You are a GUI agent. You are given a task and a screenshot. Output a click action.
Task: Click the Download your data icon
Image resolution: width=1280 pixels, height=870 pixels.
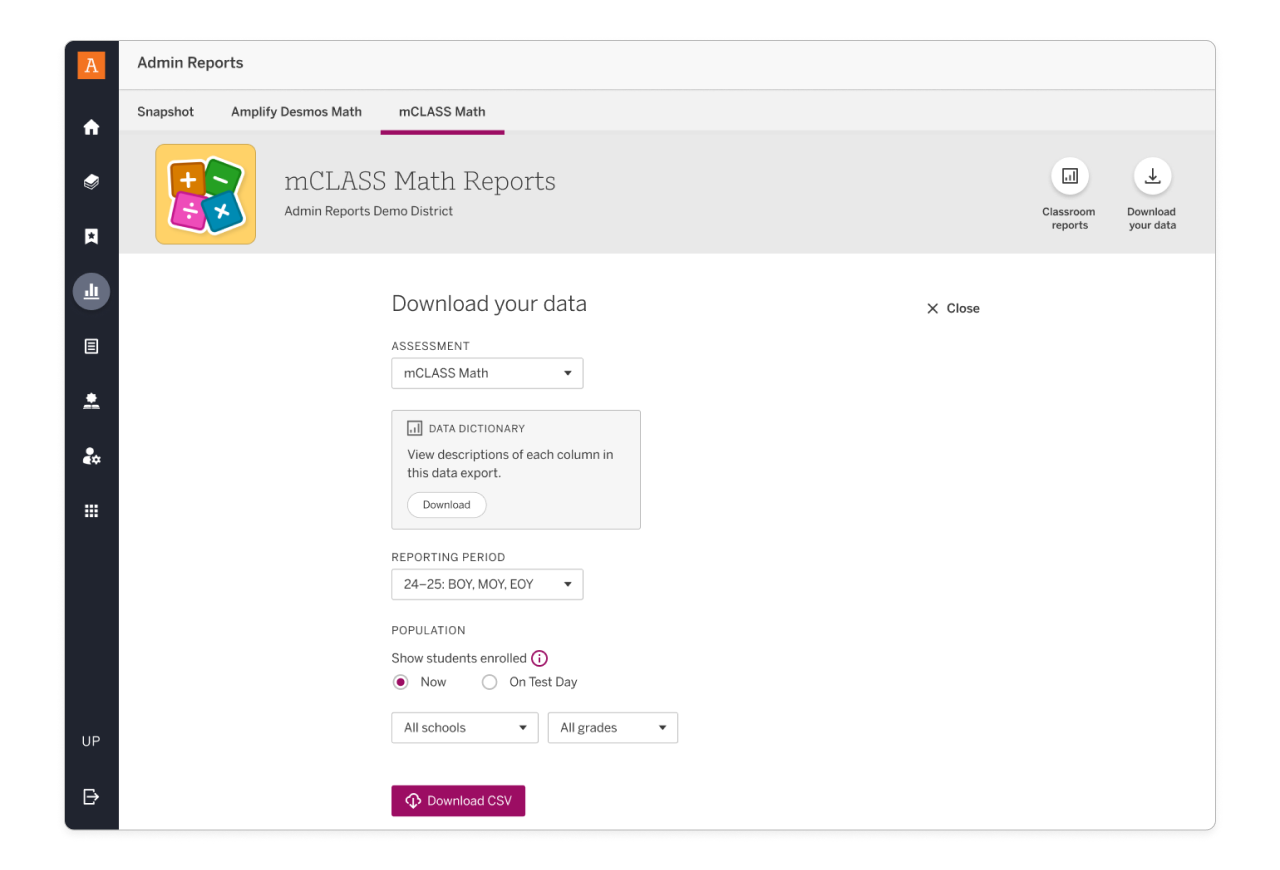[x=1152, y=174]
